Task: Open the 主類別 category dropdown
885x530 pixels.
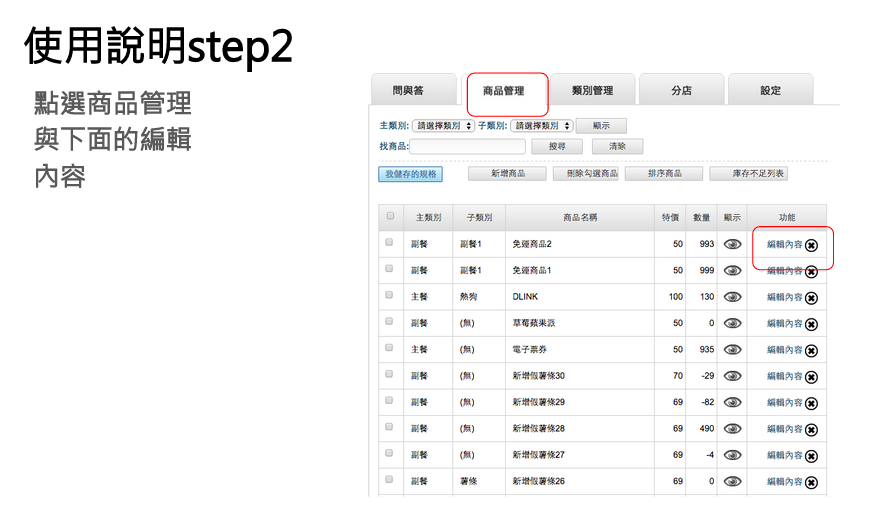Action: [x=442, y=126]
